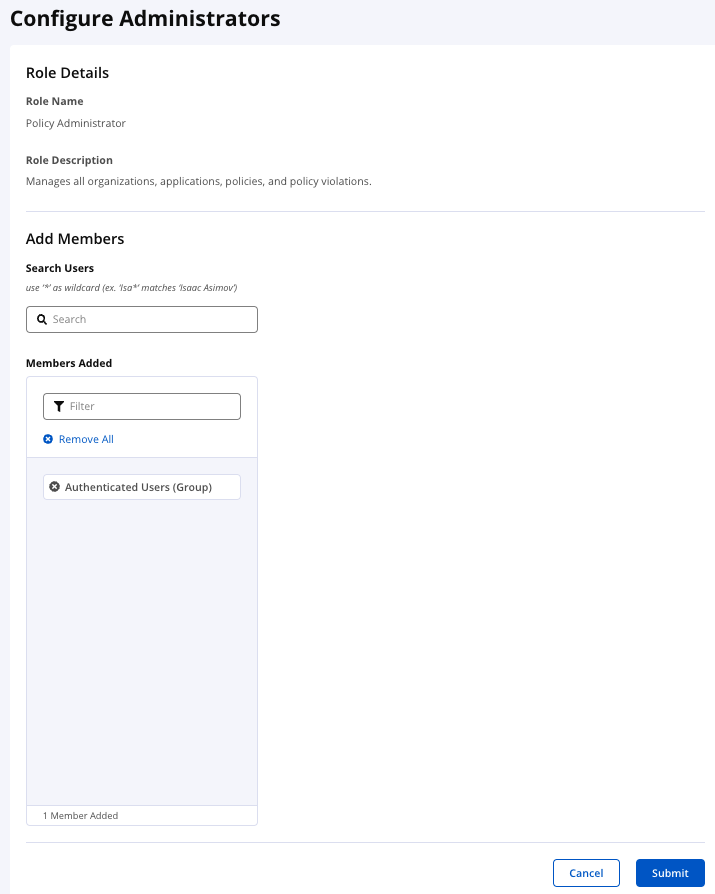Screen dimensions: 715x894
Task: Click the Role Details heading
Action: (67, 73)
